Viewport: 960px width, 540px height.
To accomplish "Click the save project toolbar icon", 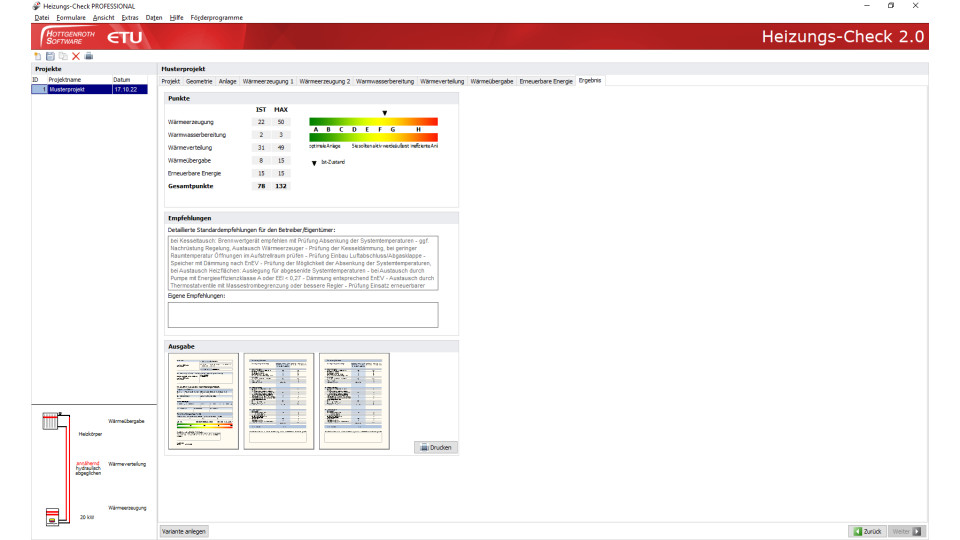I will click(x=50, y=57).
